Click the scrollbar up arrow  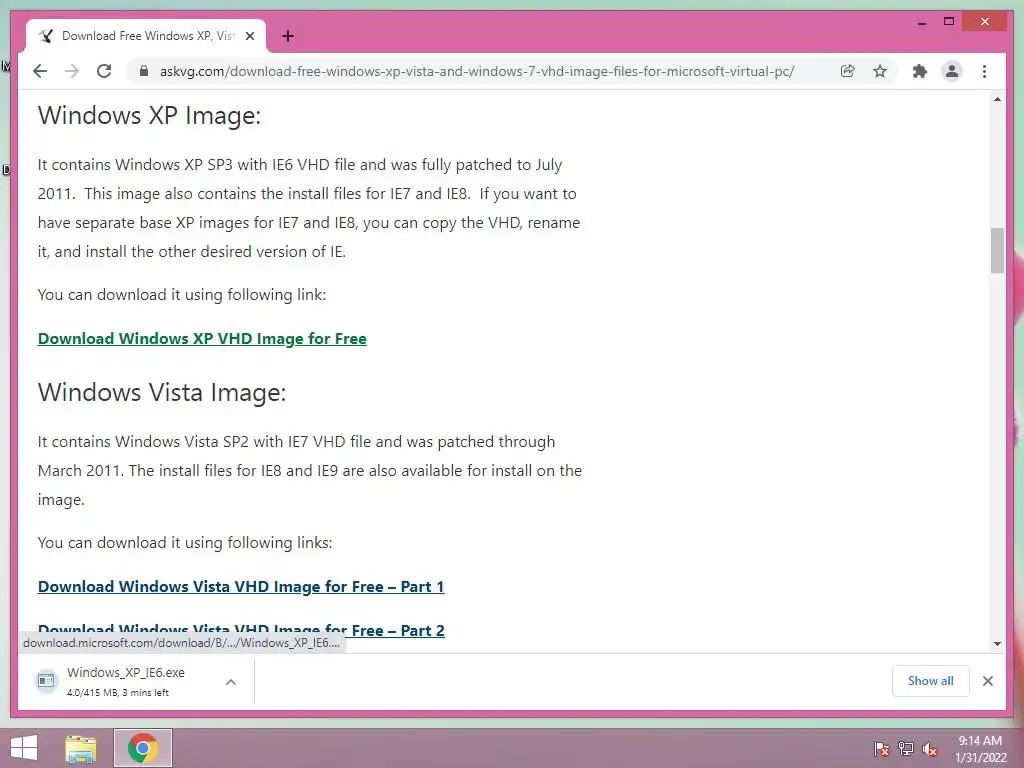(x=997, y=99)
